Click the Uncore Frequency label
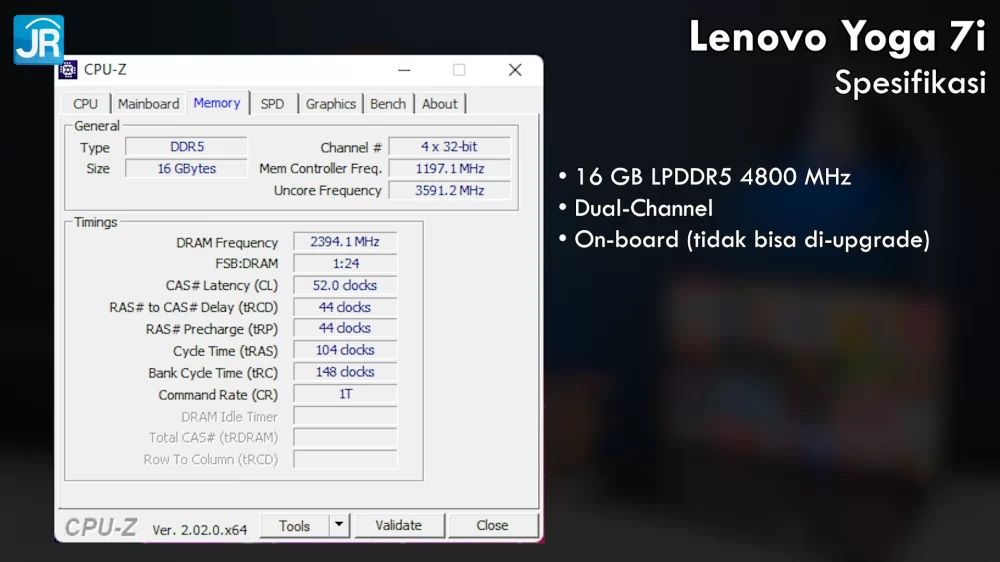1000x562 pixels. [327, 191]
